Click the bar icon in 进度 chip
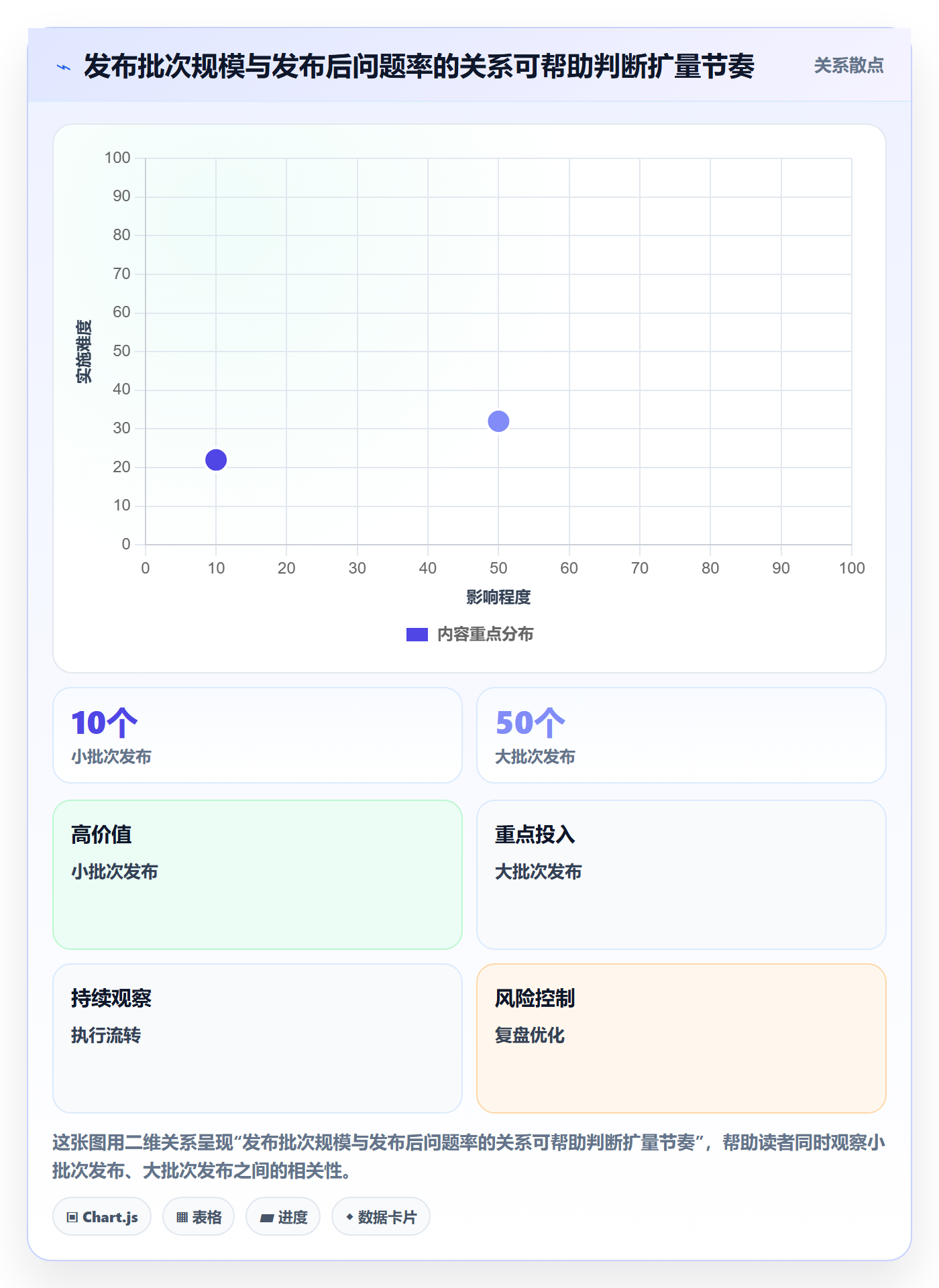This screenshot has height=1288, width=939. pos(266,1218)
